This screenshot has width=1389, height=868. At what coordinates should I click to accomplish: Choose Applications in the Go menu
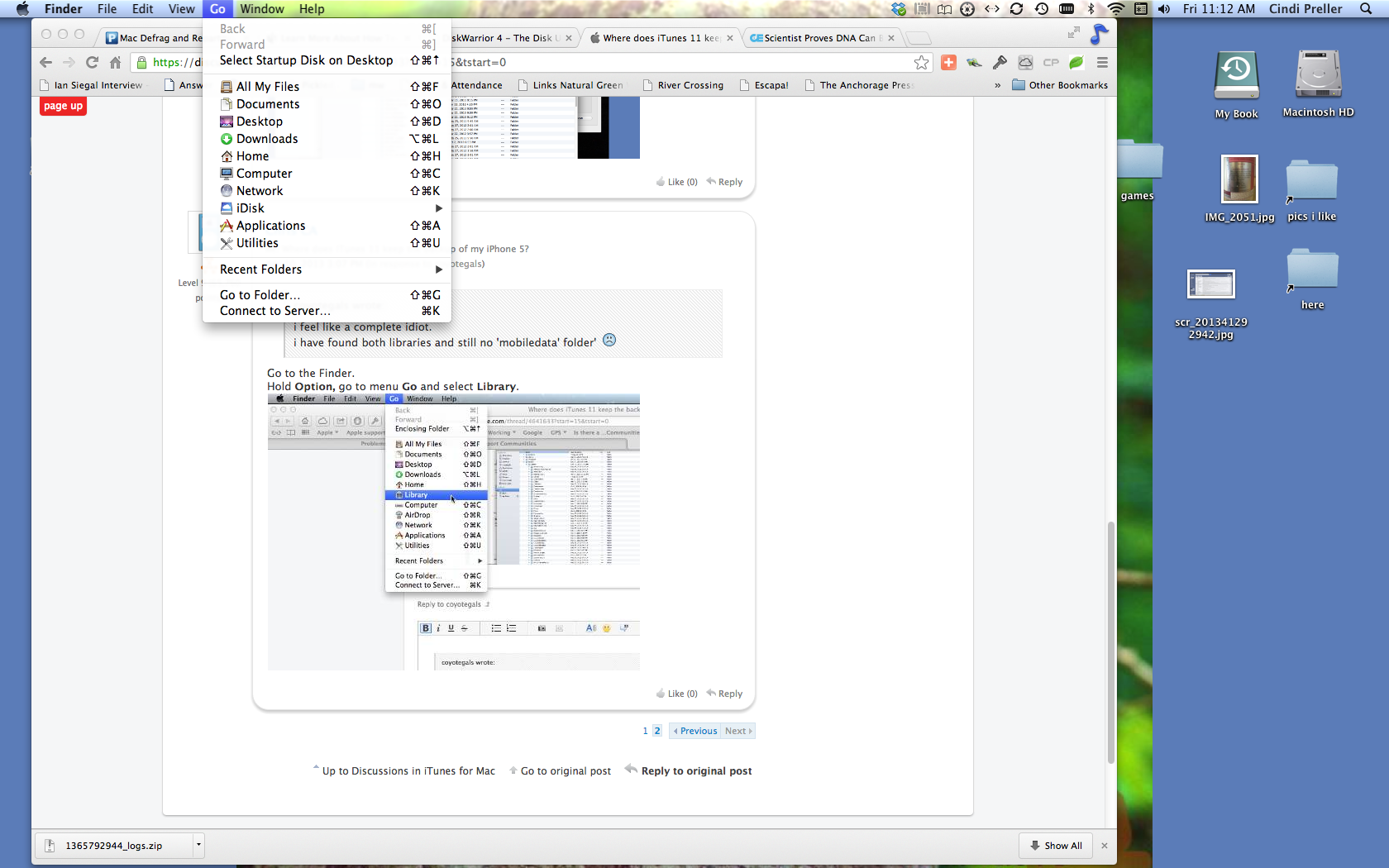(327, 226)
